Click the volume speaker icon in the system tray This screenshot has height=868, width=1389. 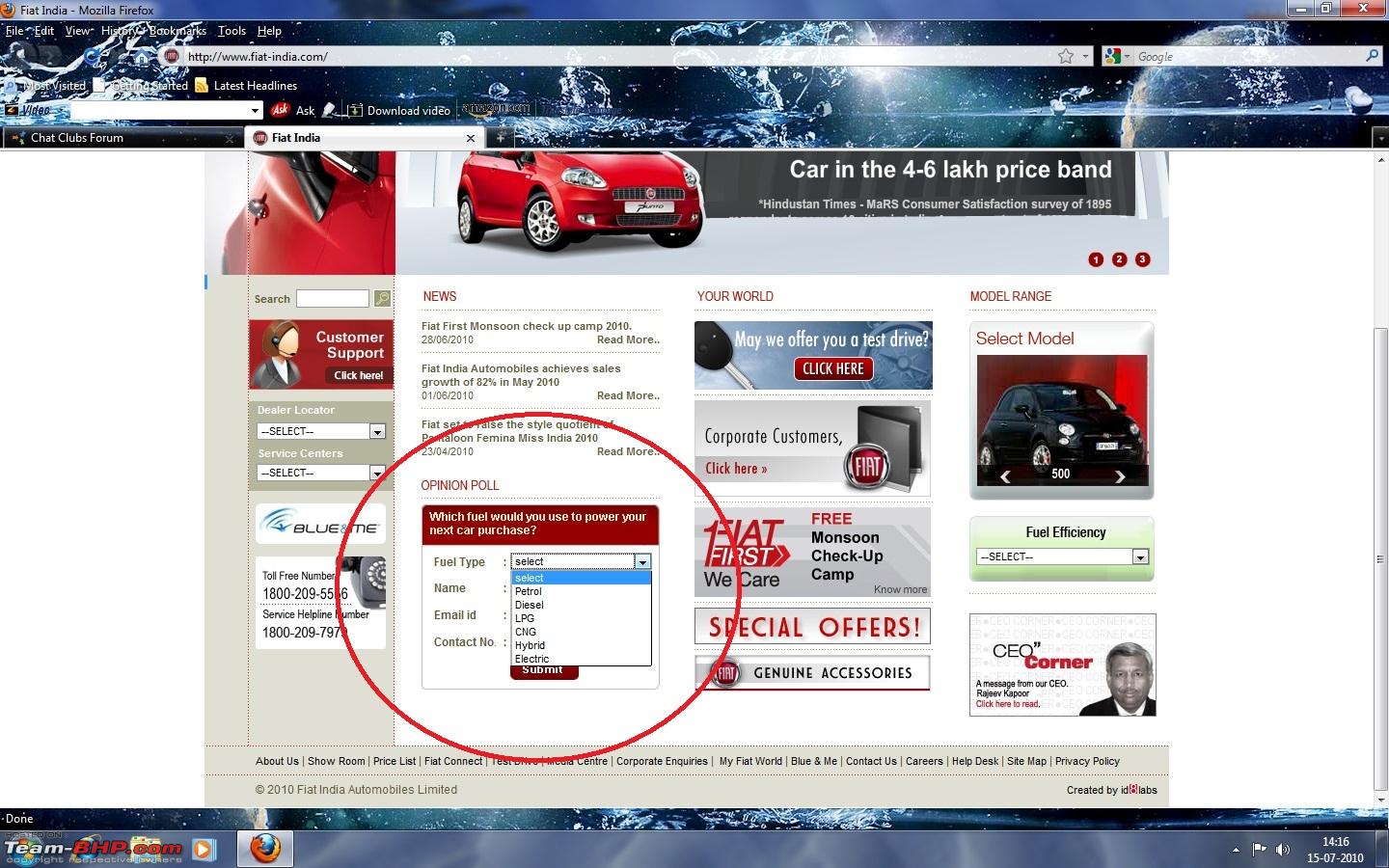tap(1283, 850)
